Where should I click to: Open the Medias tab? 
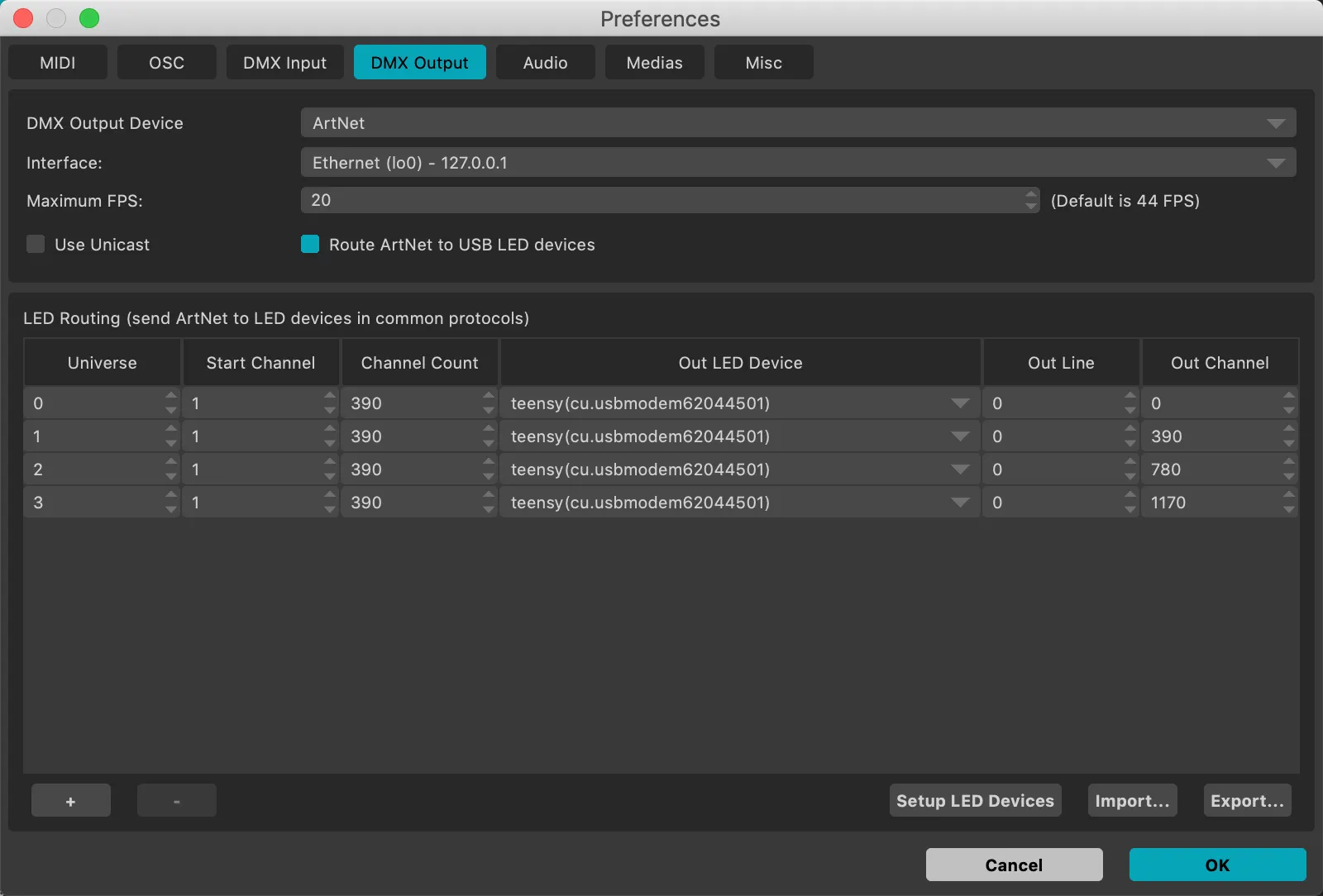tap(655, 63)
